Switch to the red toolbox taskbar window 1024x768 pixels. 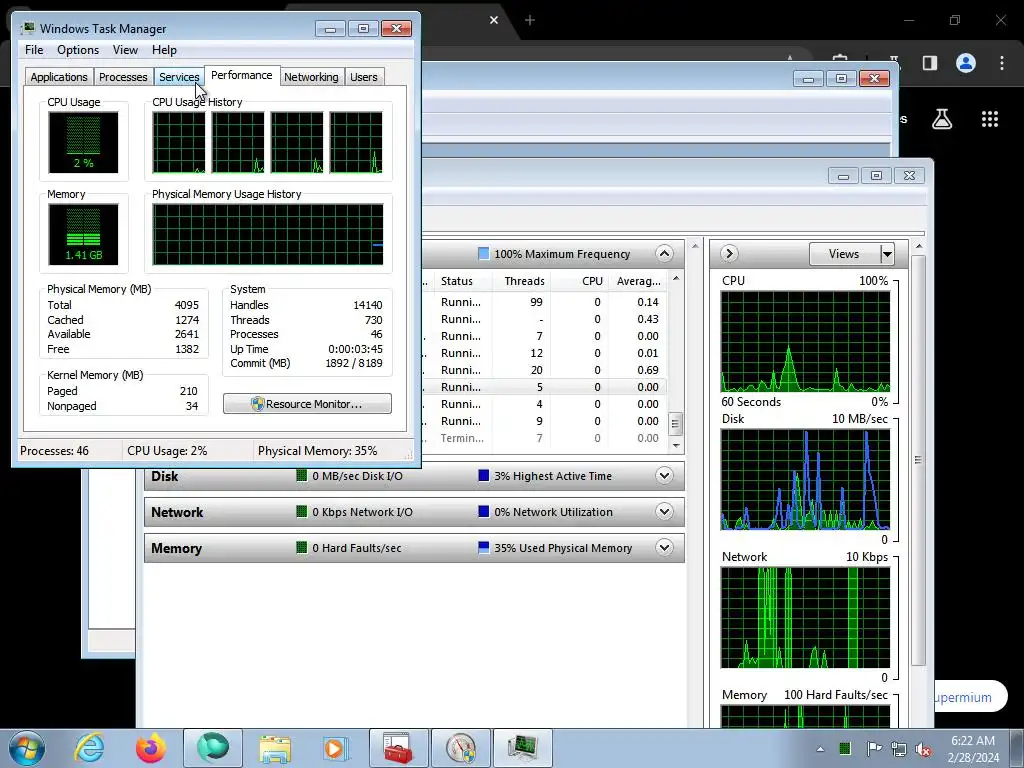[x=398, y=748]
